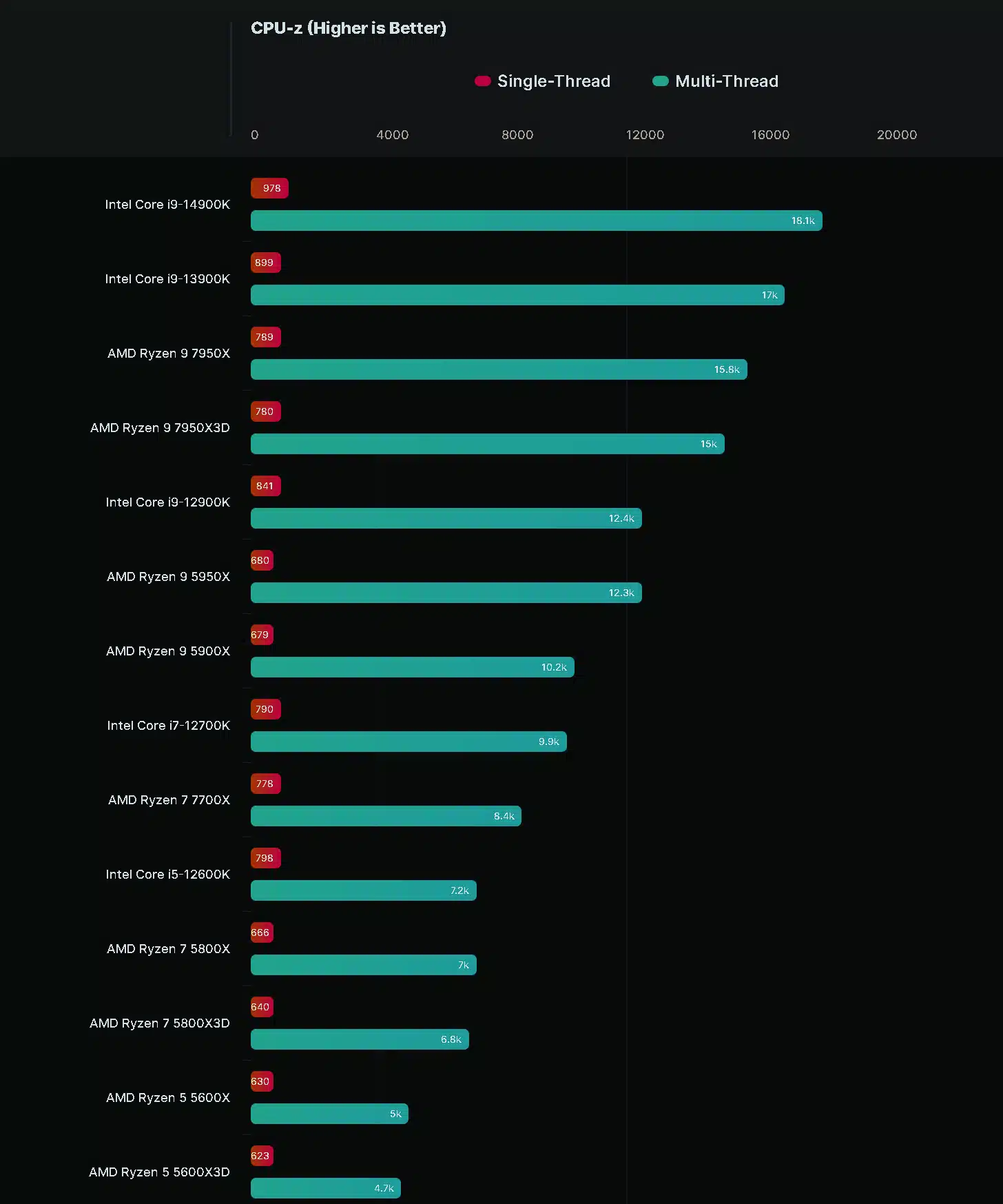This screenshot has height=1204, width=1003.
Task: Click the AMD Ryzen 5 5600X3D label
Action: [x=159, y=1172]
